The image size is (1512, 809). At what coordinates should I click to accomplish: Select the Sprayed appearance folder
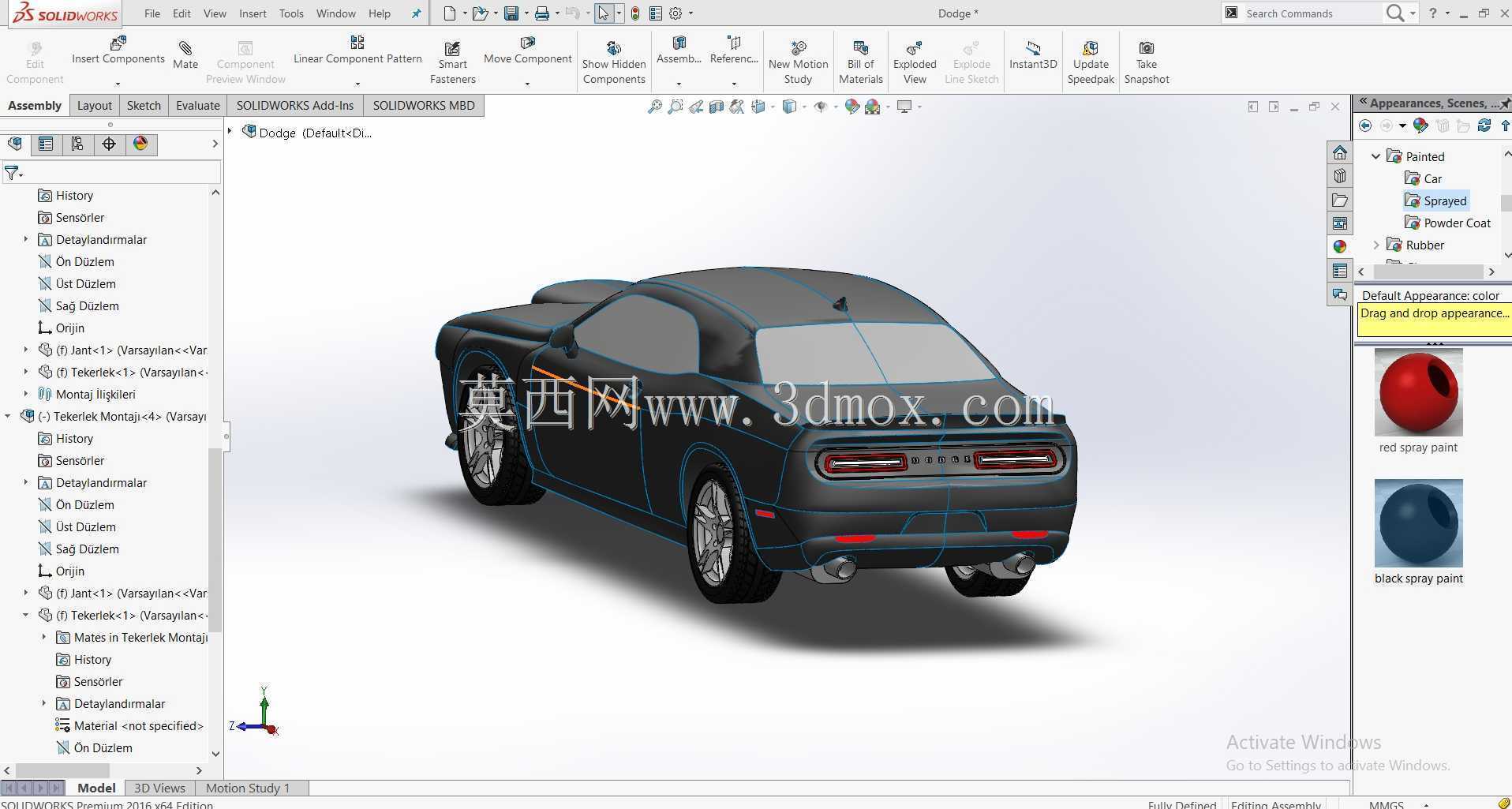click(x=1436, y=200)
